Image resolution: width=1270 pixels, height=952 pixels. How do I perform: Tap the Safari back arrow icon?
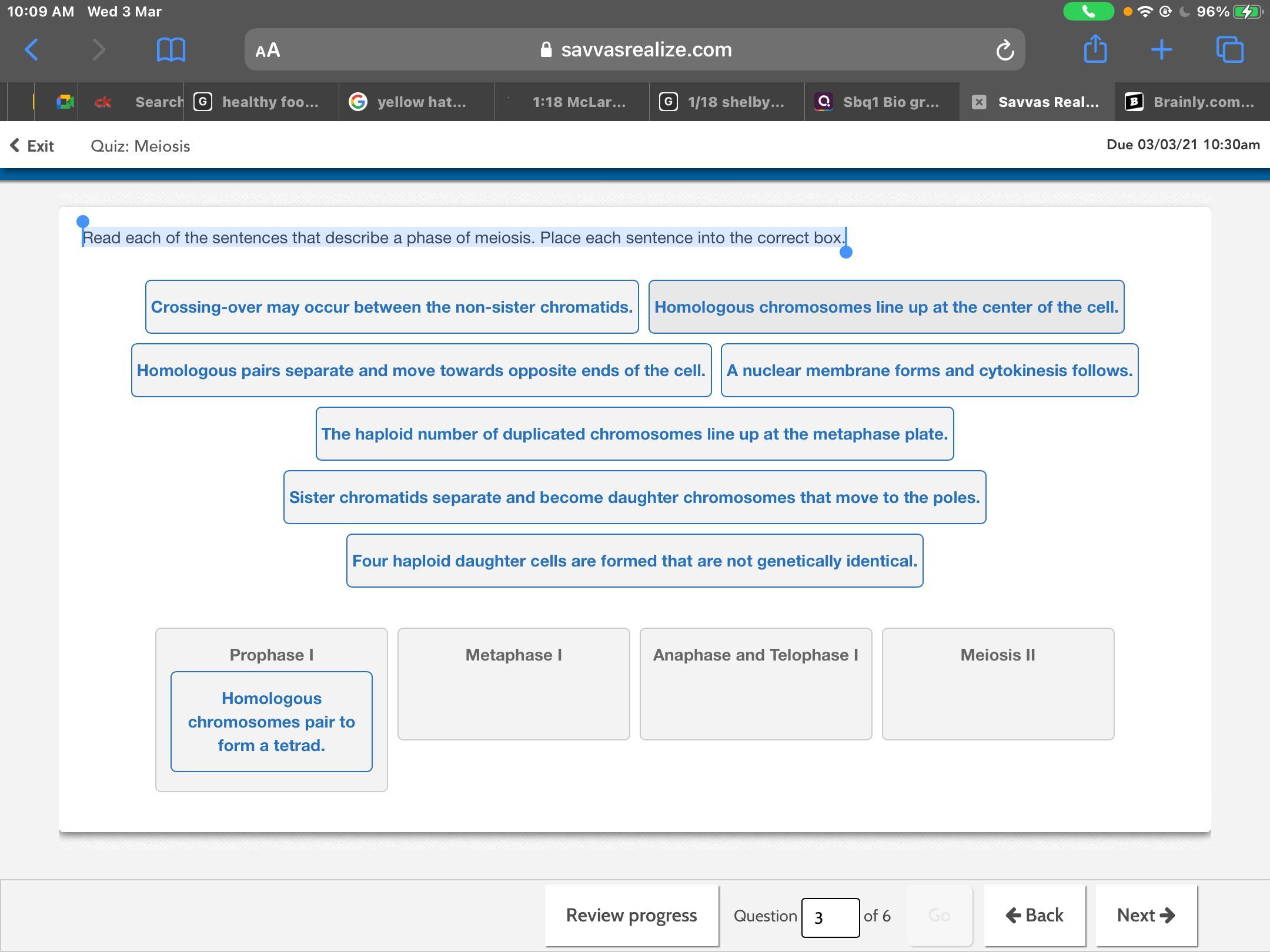coord(32,50)
